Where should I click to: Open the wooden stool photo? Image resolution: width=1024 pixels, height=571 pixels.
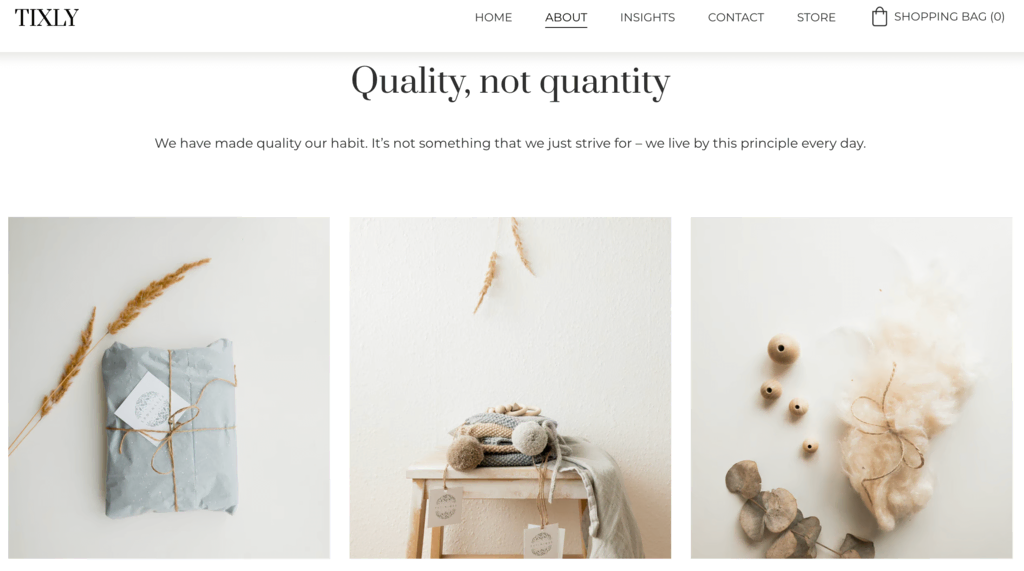[x=510, y=387]
